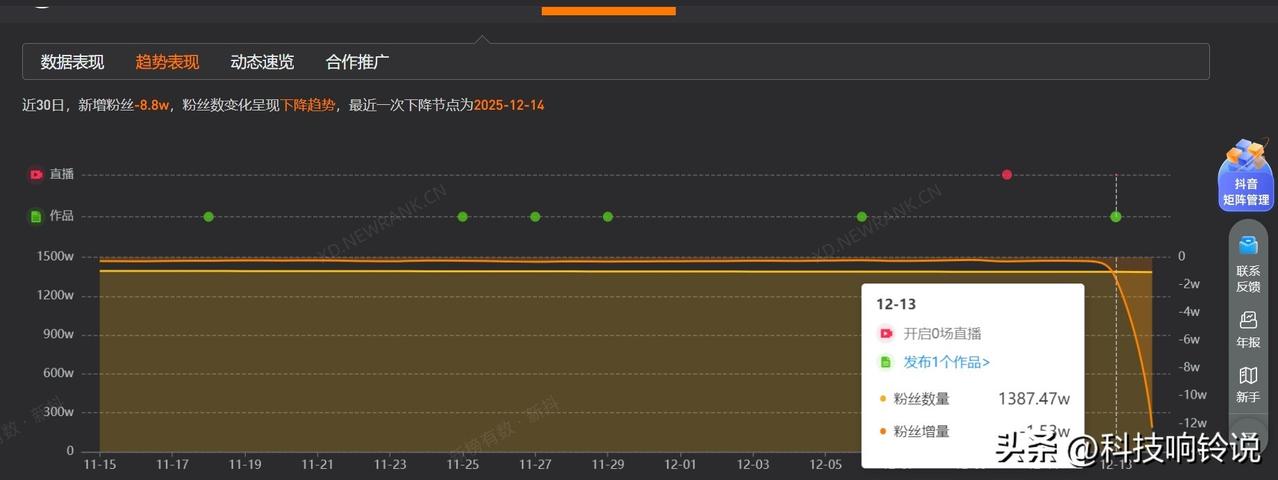Screen dimensions: 1278x480
Task: Click the 作品 dot at 11-27
Action: click(x=535, y=217)
